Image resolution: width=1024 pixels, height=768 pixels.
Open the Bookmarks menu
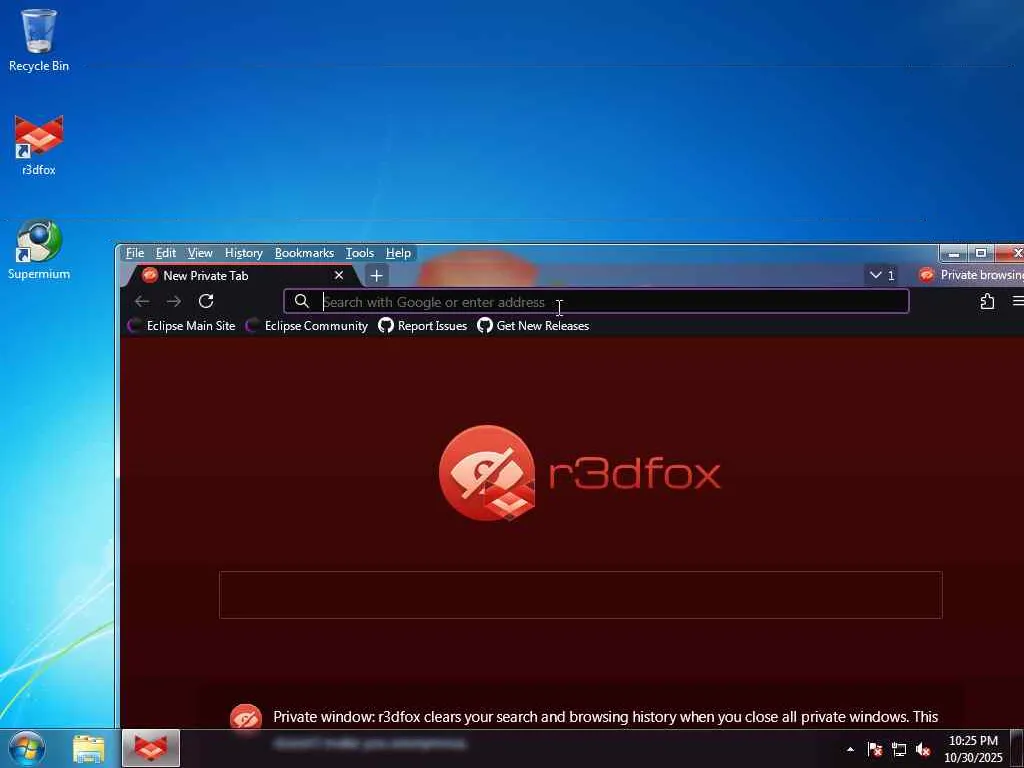304,253
